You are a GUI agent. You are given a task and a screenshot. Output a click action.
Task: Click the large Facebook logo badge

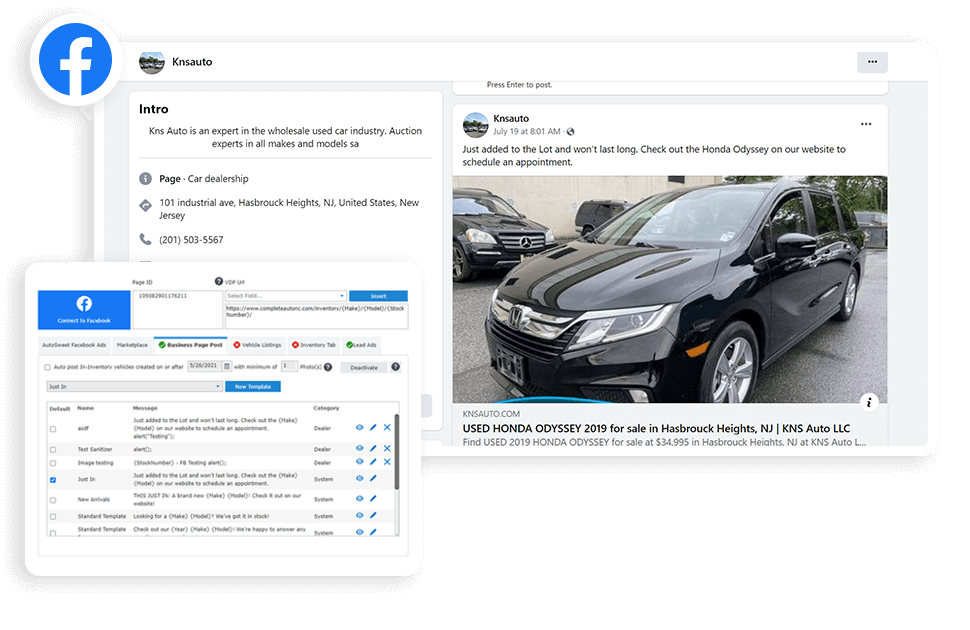(75, 60)
